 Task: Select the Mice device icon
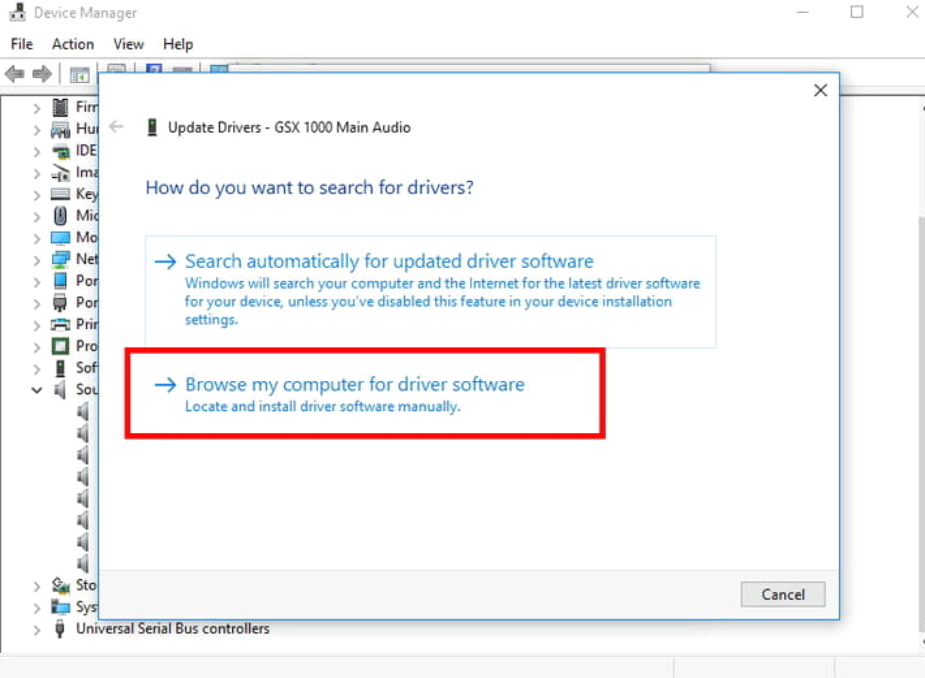tap(60, 215)
